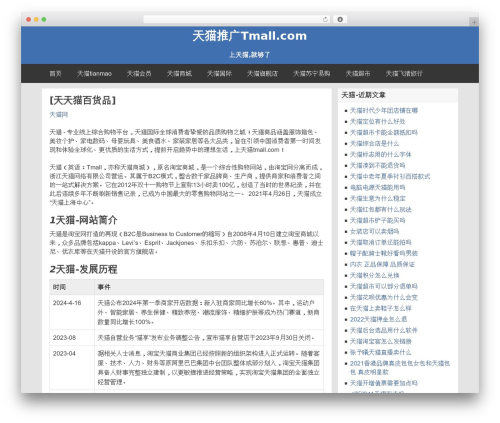The height and width of the screenshot is (423, 500).
Task: Click the date cell 2023-08
Action: coord(64,338)
